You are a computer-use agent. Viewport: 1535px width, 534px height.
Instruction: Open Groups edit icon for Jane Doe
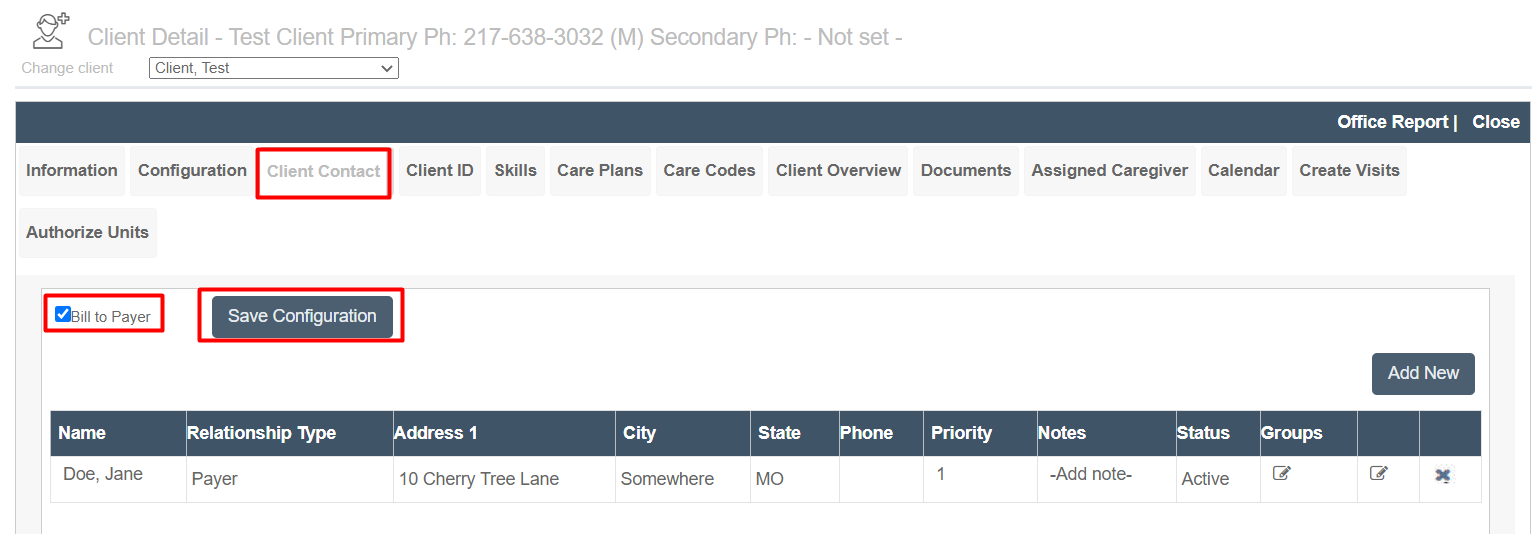coord(1282,474)
